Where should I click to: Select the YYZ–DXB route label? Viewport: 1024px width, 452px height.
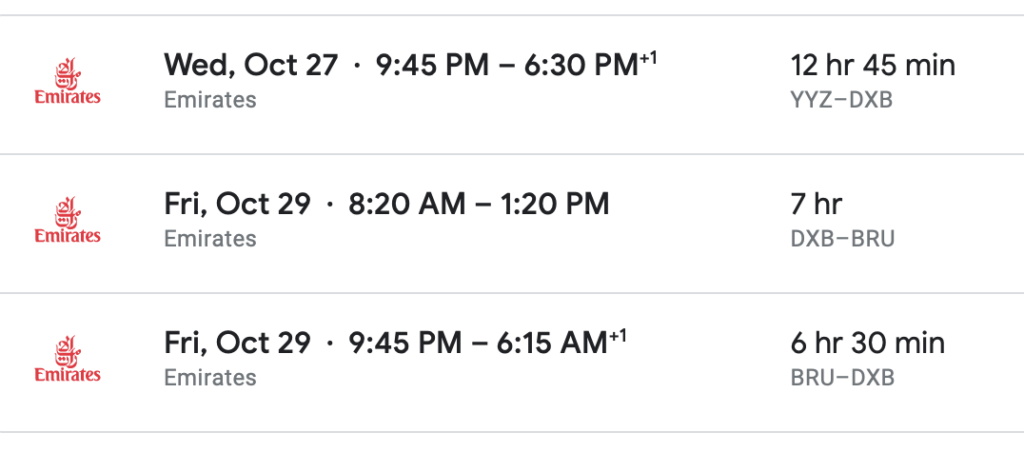pos(841,100)
